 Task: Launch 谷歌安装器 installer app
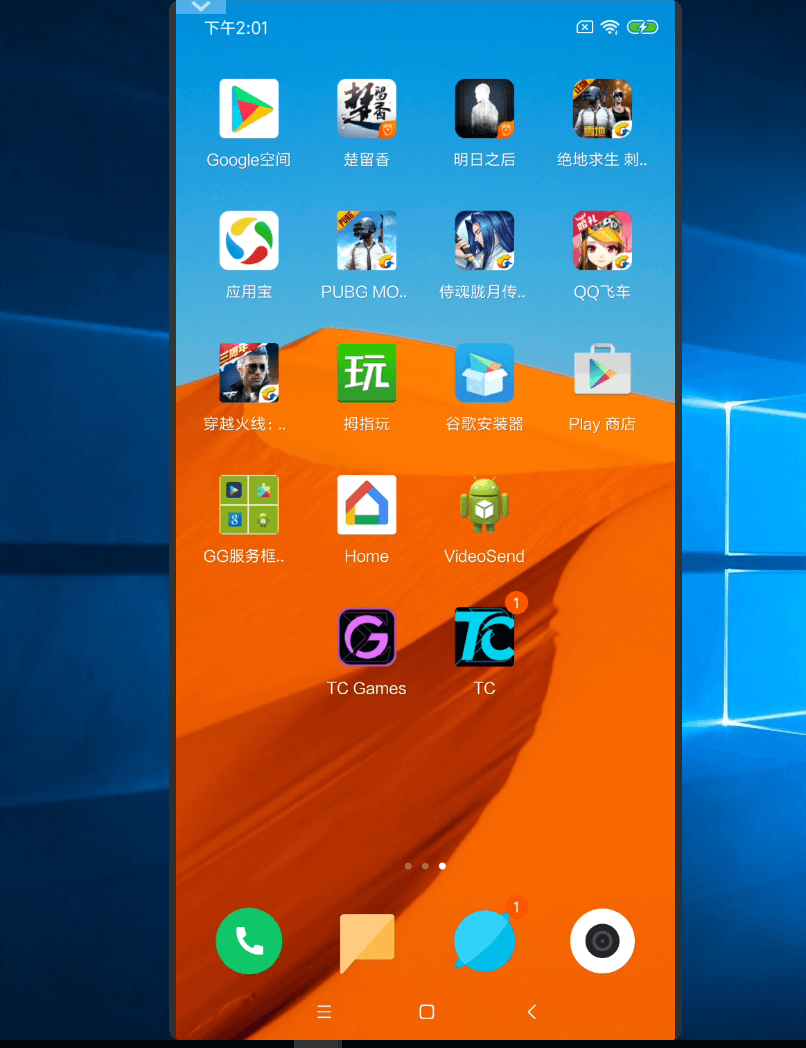coord(484,372)
